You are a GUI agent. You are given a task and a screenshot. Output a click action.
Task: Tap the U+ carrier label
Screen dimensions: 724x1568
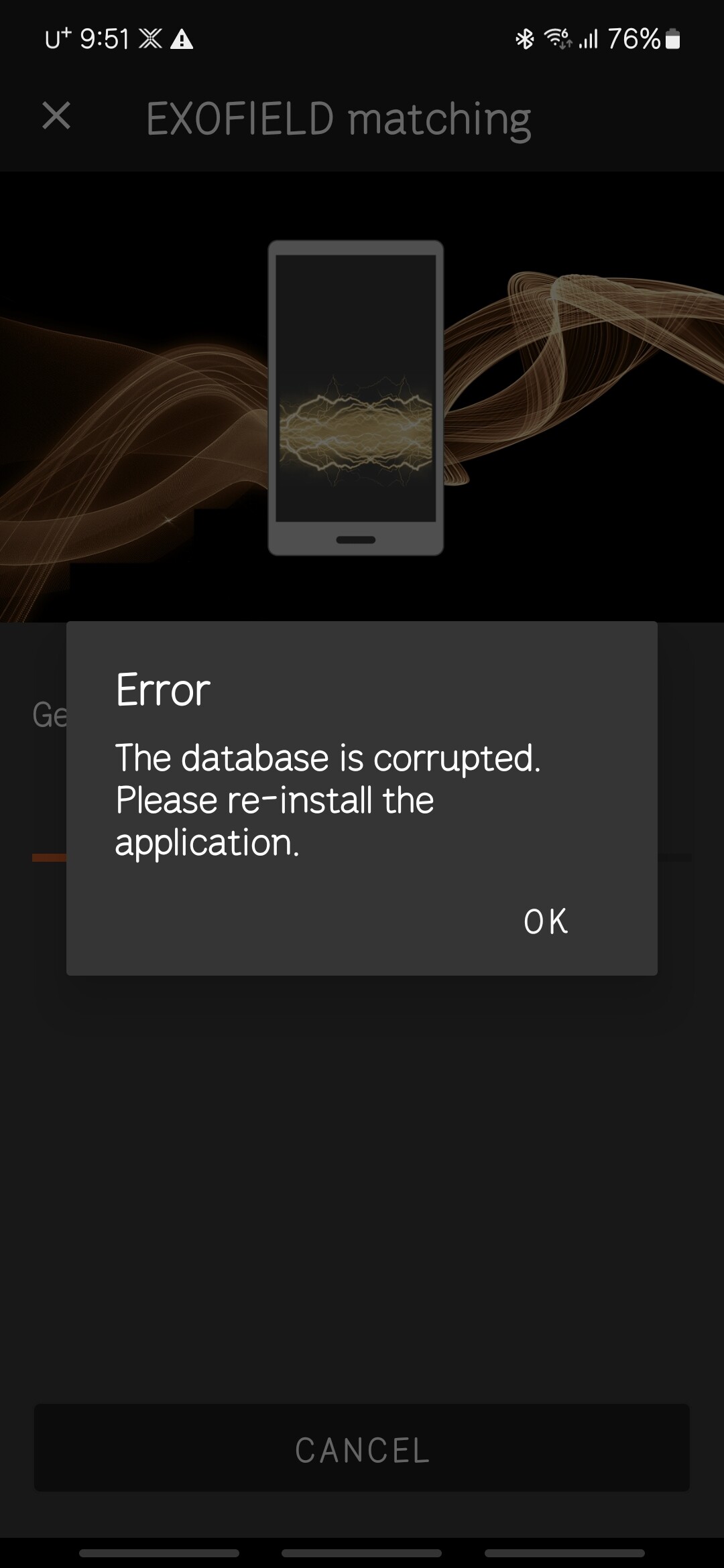(x=58, y=39)
